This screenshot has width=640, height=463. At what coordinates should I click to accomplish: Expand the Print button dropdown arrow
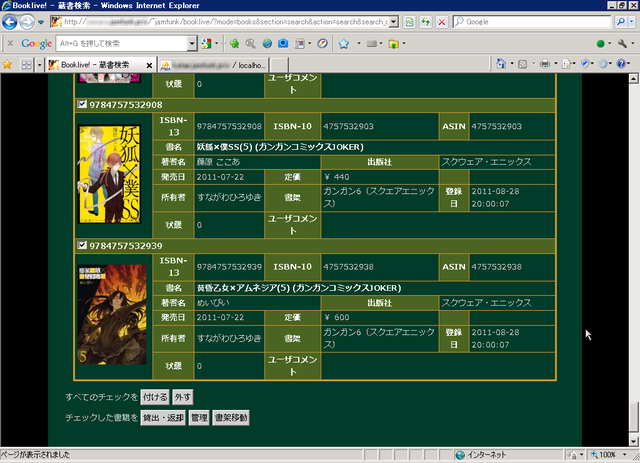click(555, 64)
